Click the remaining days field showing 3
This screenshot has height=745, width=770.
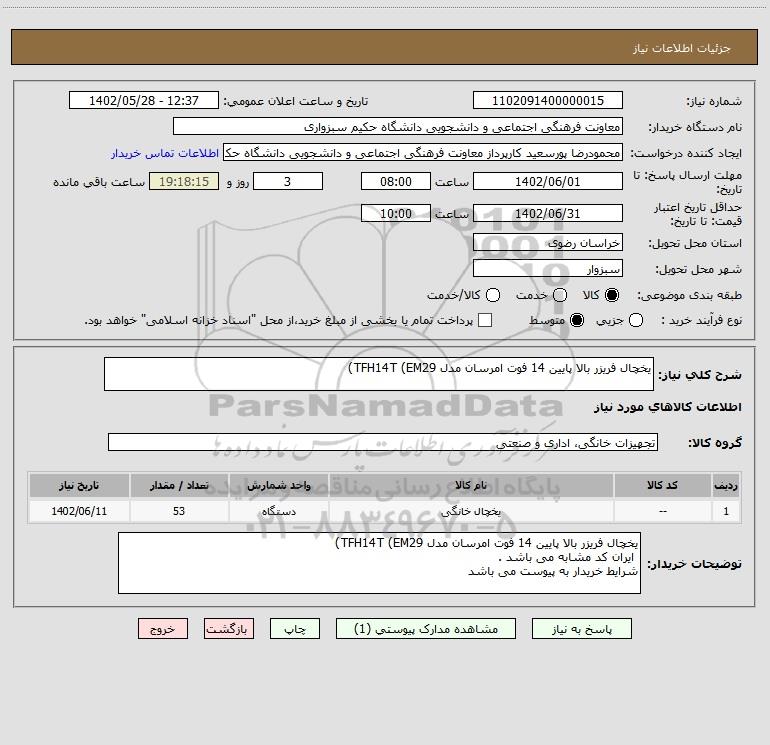(x=288, y=181)
